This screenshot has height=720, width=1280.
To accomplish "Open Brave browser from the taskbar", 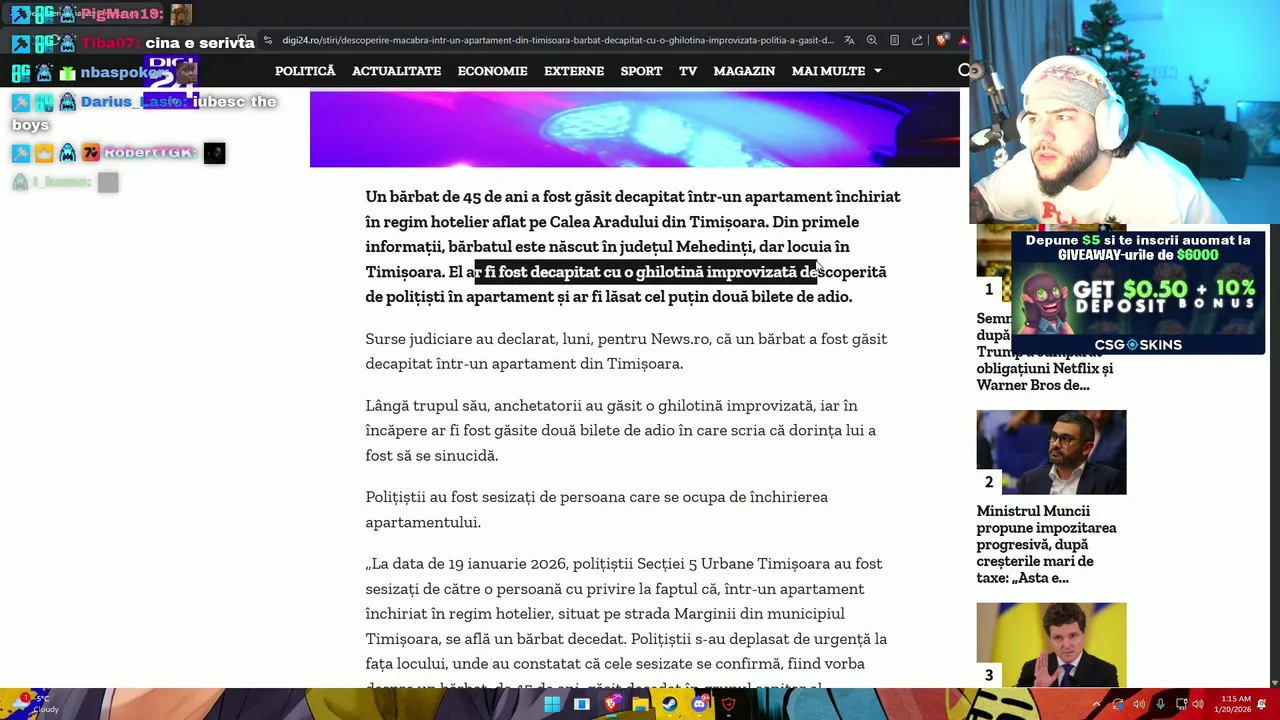I will 611,704.
